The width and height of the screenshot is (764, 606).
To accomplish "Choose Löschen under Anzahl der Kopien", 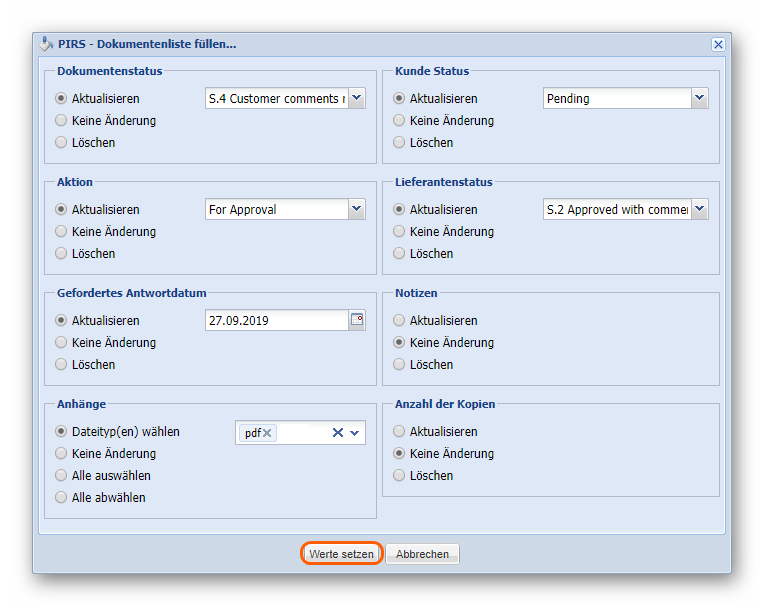I will click(400, 476).
